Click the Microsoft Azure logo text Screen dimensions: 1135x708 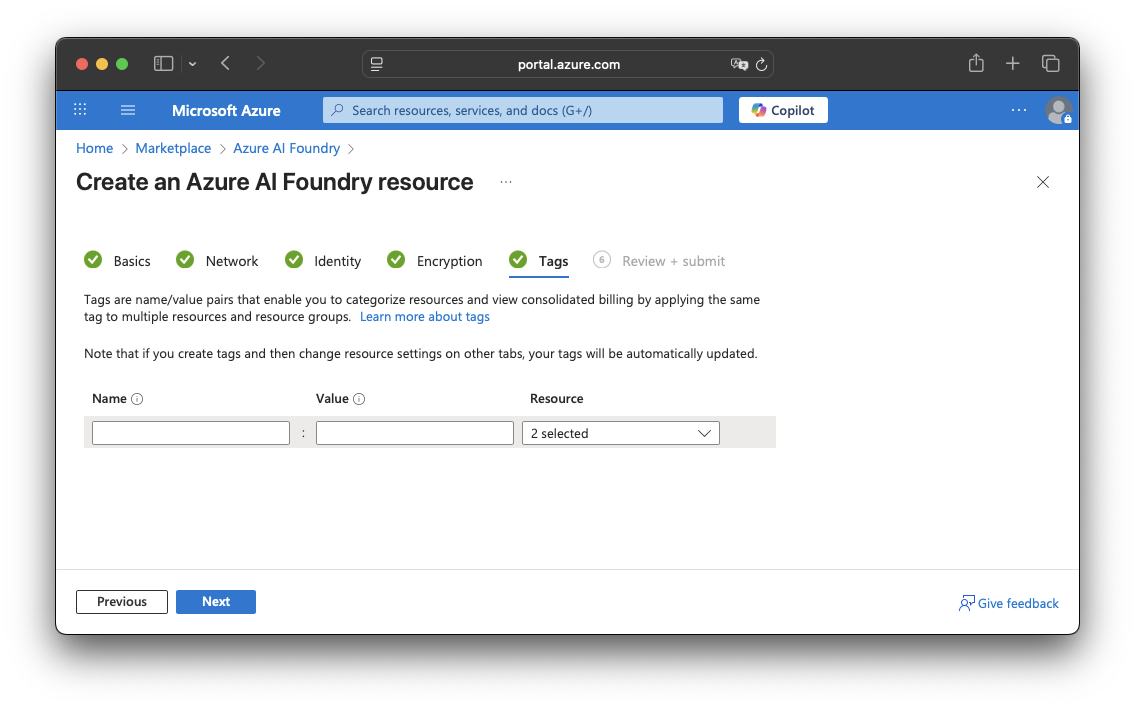click(227, 111)
